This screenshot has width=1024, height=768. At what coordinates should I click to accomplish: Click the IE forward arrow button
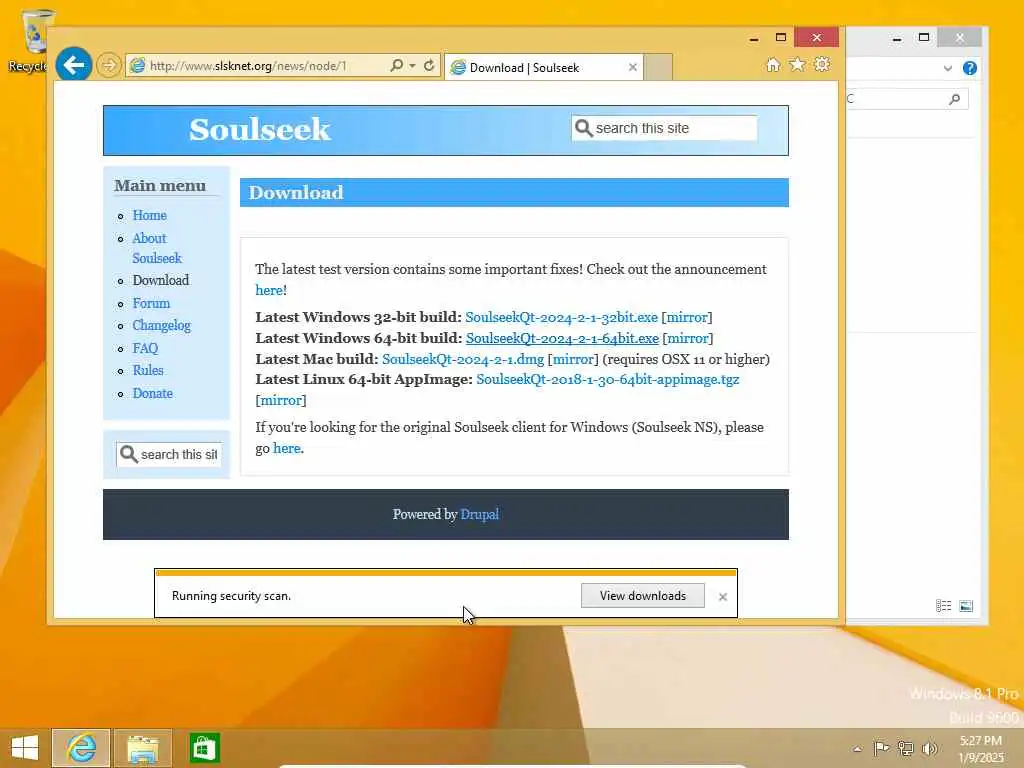[108, 65]
